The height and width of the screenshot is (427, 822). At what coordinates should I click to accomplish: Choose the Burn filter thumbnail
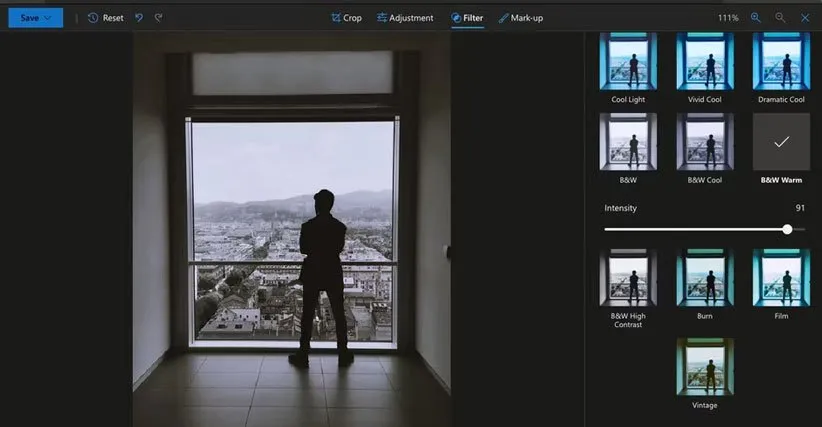click(x=705, y=277)
